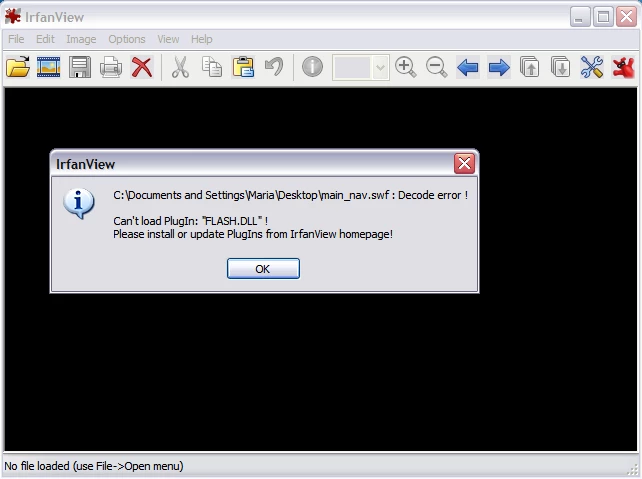Click the Copy toolbar icon
The image size is (642, 479).
tap(212, 67)
